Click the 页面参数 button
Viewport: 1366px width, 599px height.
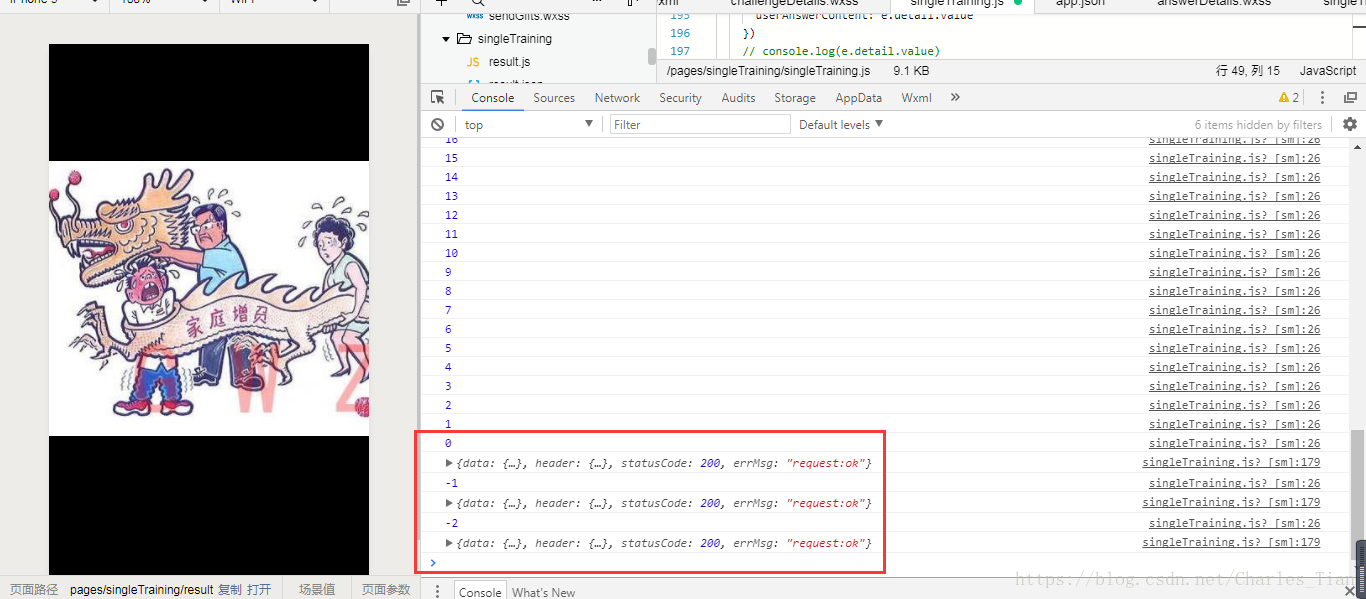(x=386, y=590)
